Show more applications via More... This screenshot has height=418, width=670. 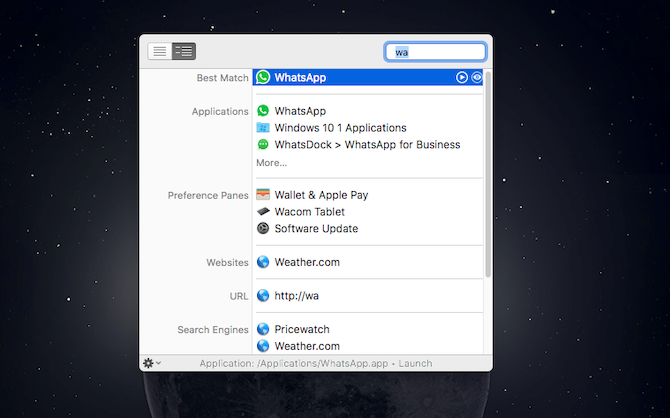(271, 163)
